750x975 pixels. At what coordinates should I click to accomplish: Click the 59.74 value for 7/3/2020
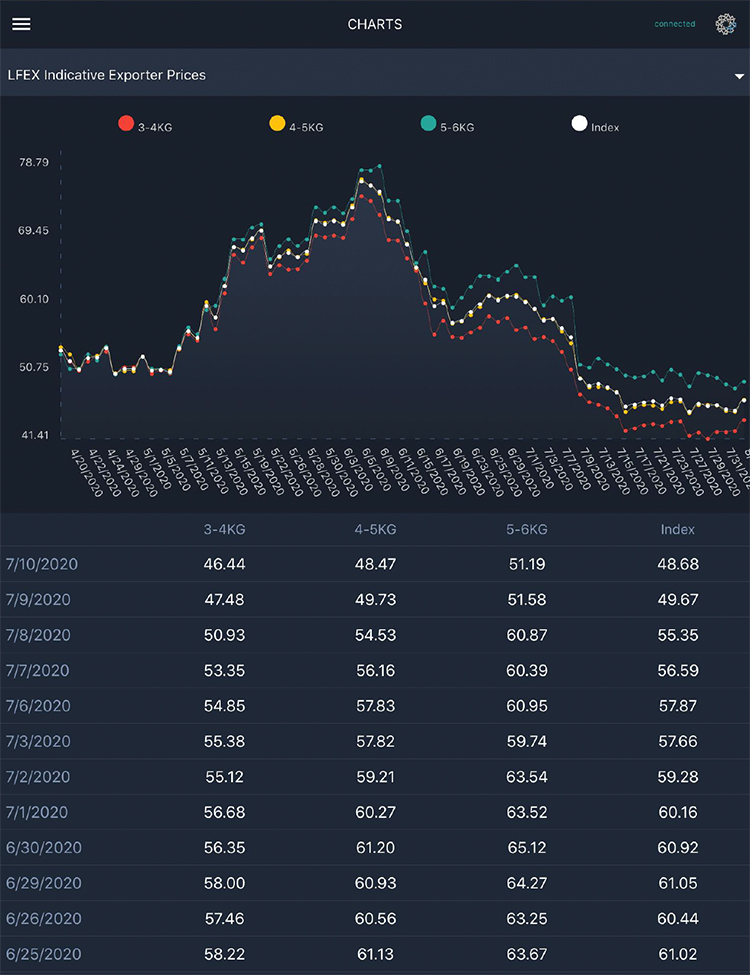tap(527, 741)
